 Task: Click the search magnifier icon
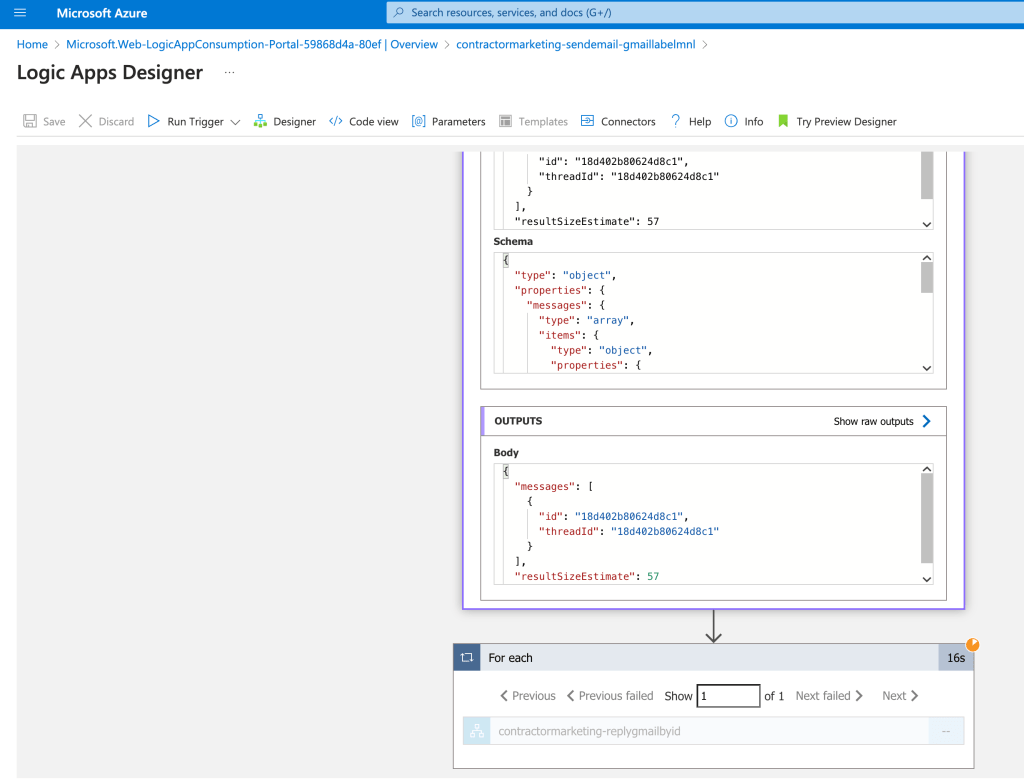click(x=399, y=12)
